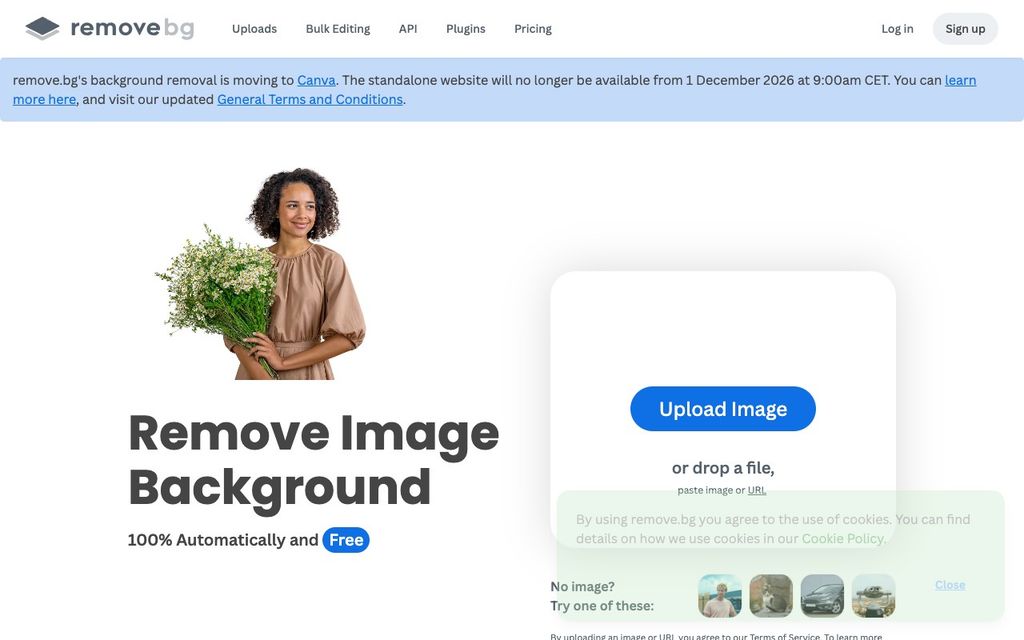Click the Log in link
The width and height of the screenshot is (1024, 640).
click(x=897, y=29)
